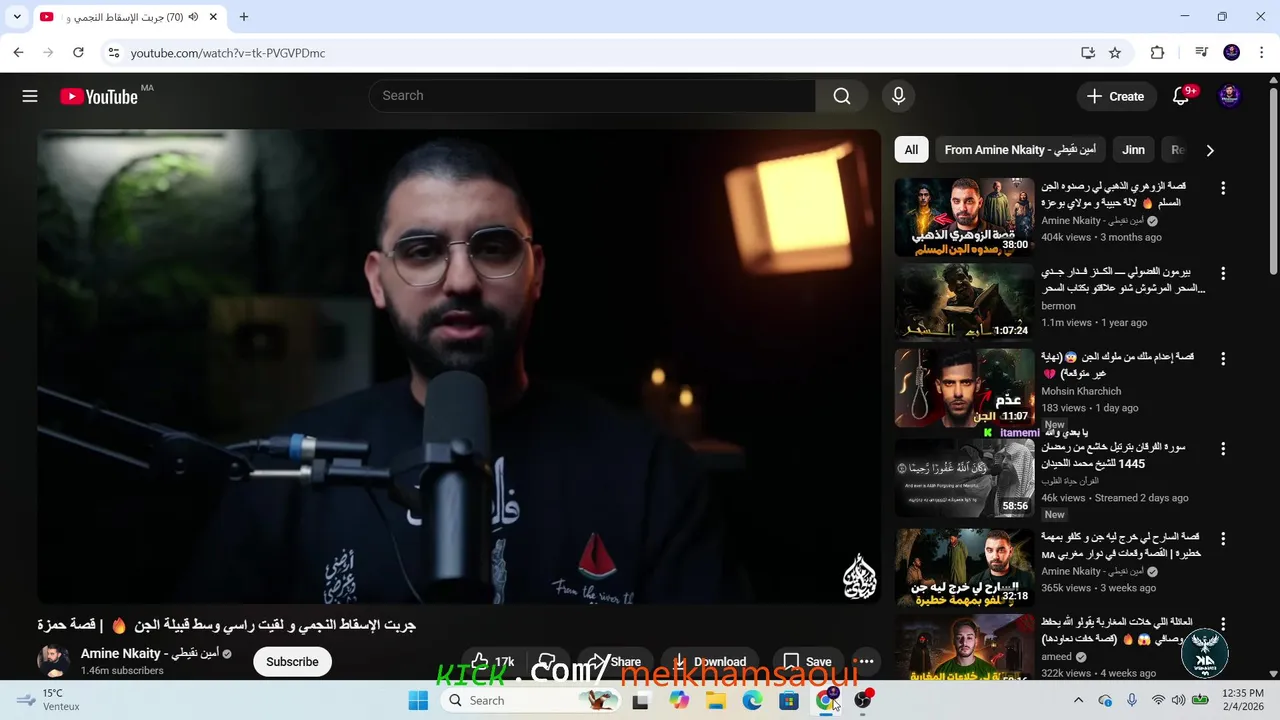
Task: Open the bermon channel link
Action: 1058,306
